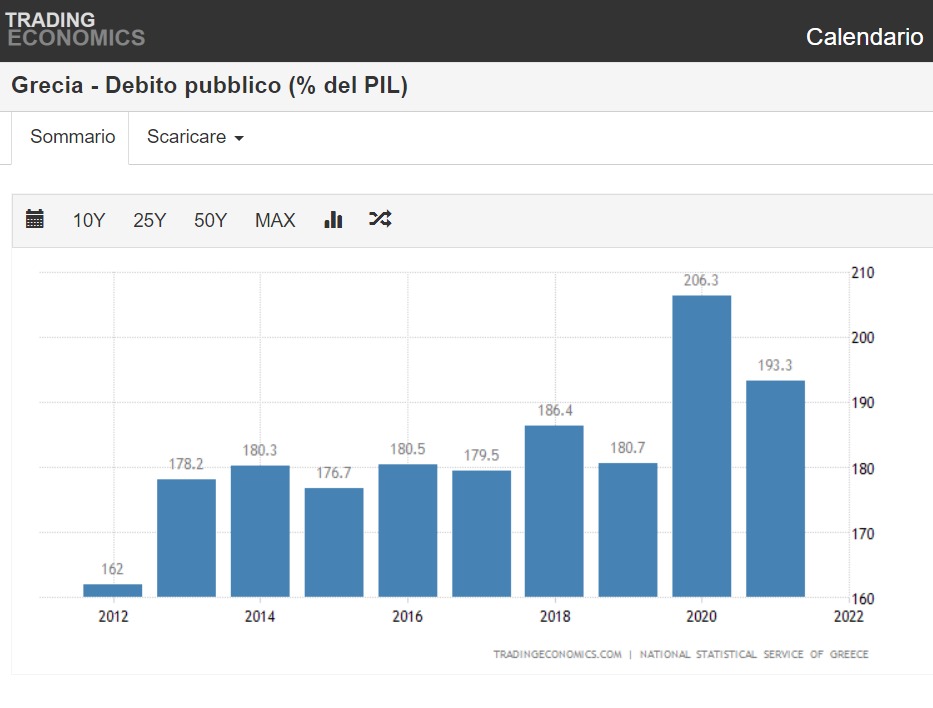Open the TRADINGECONOMICS.COM source link
The width and height of the screenshot is (933, 708).
[558, 654]
